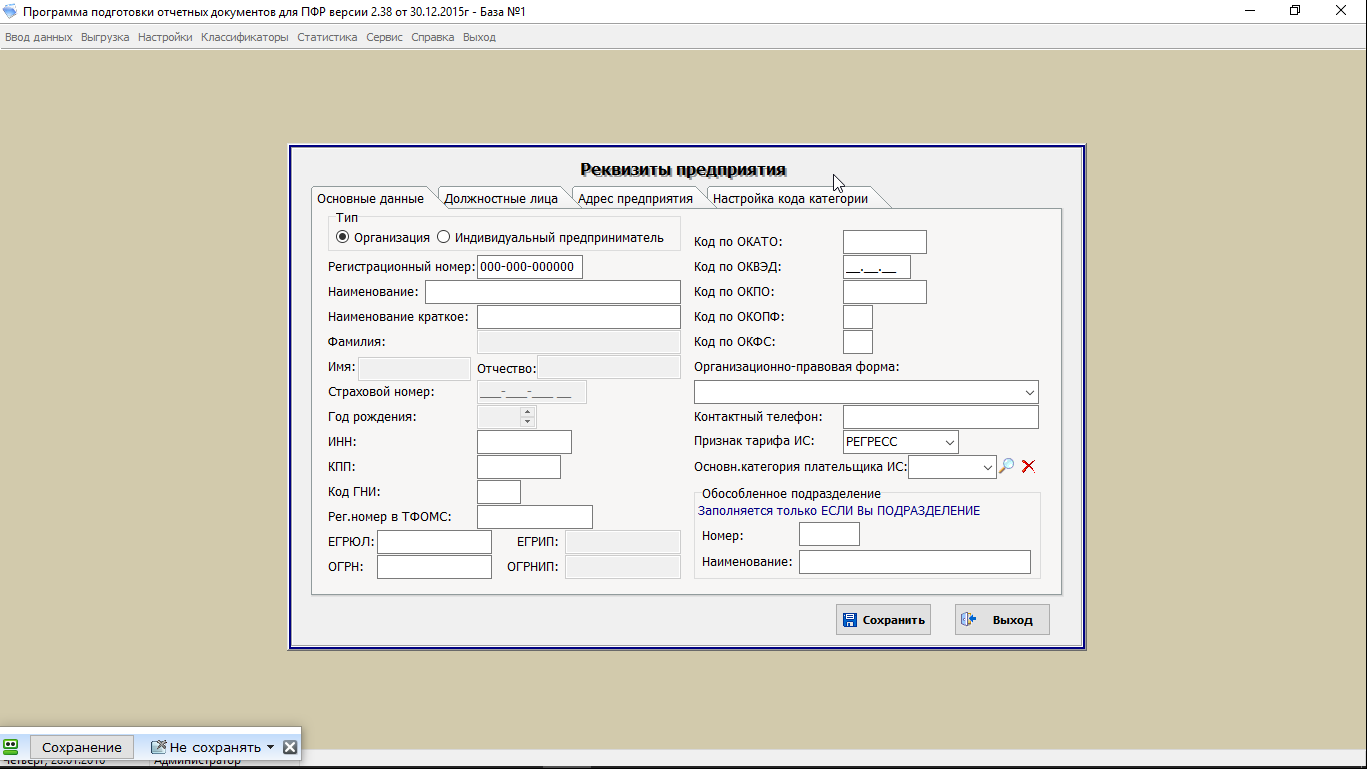The image size is (1367, 769).
Task: Select the Организация radio button
Action: pyautogui.click(x=343, y=238)
